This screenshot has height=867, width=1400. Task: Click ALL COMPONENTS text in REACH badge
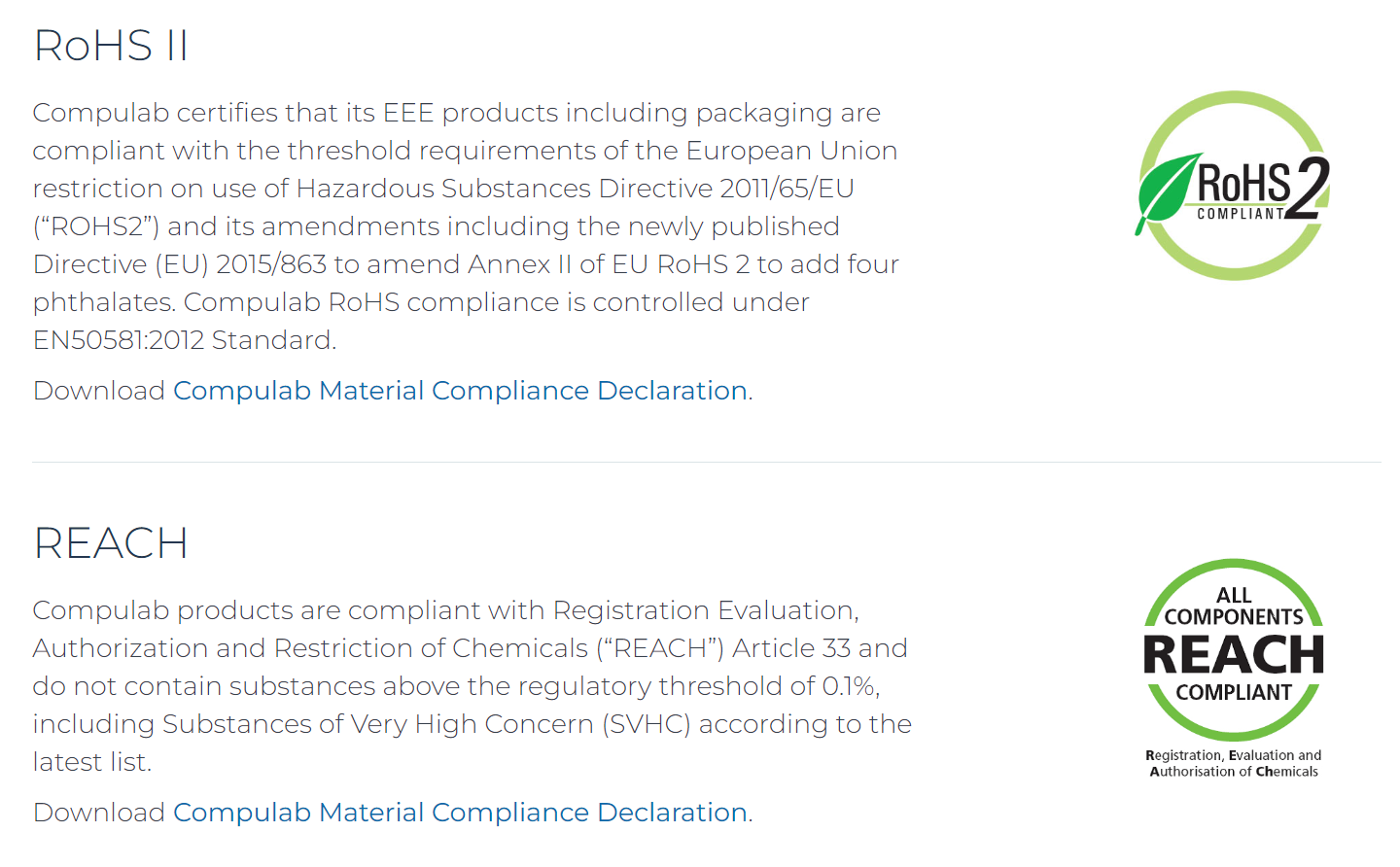1233,607
